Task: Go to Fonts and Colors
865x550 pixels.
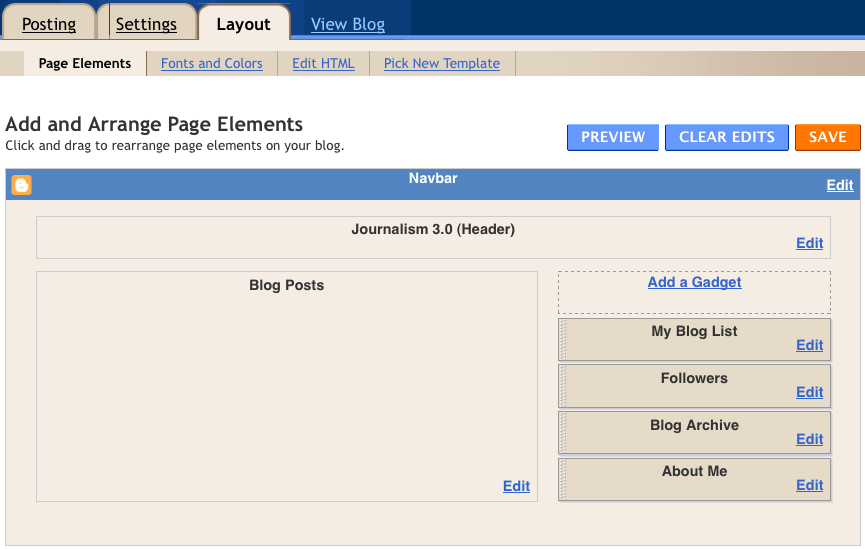Action: (x=211, y=63)
